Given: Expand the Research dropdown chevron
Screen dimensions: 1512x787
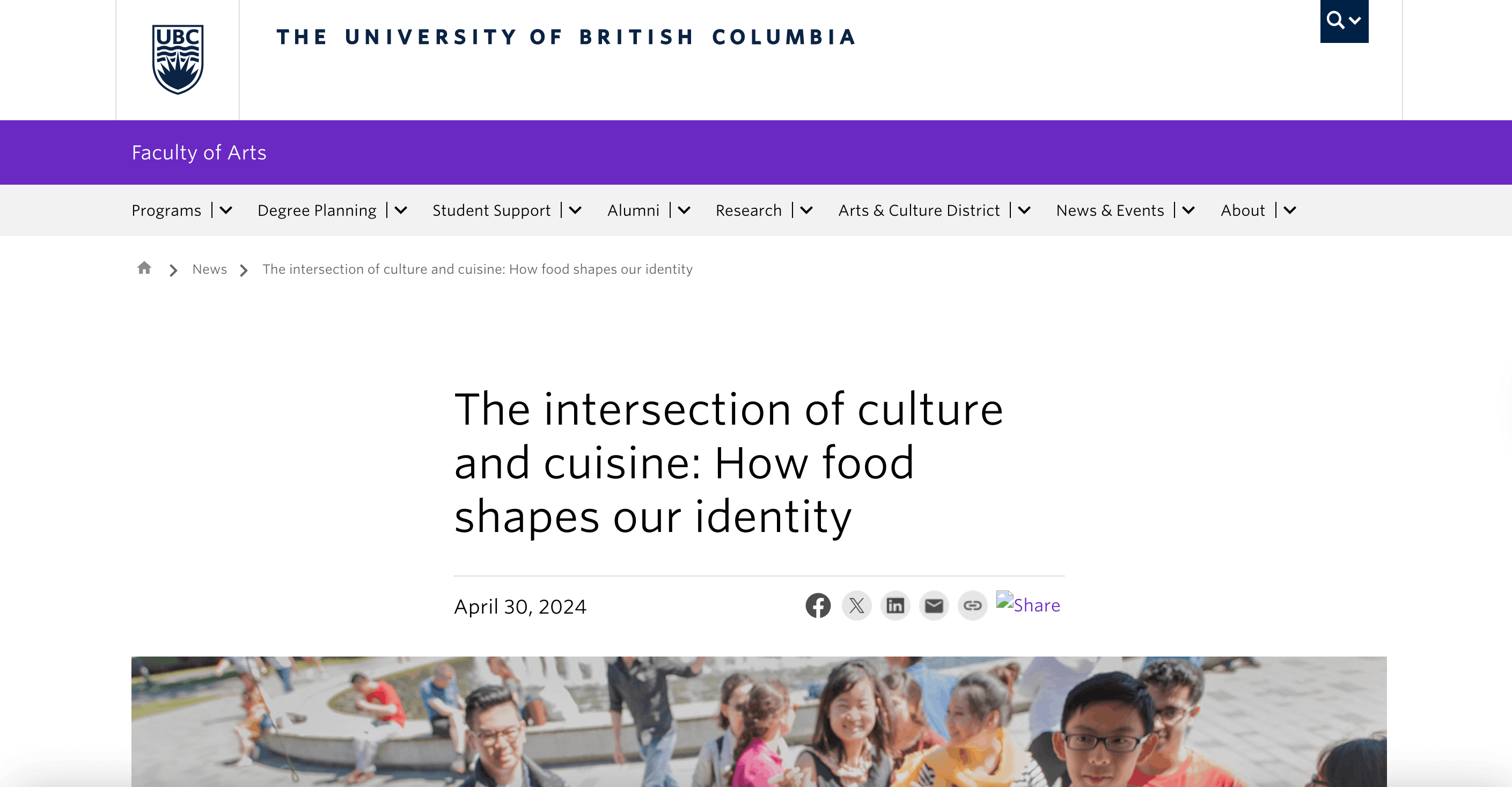Looking at the screenshot, I should pos(807,211).
